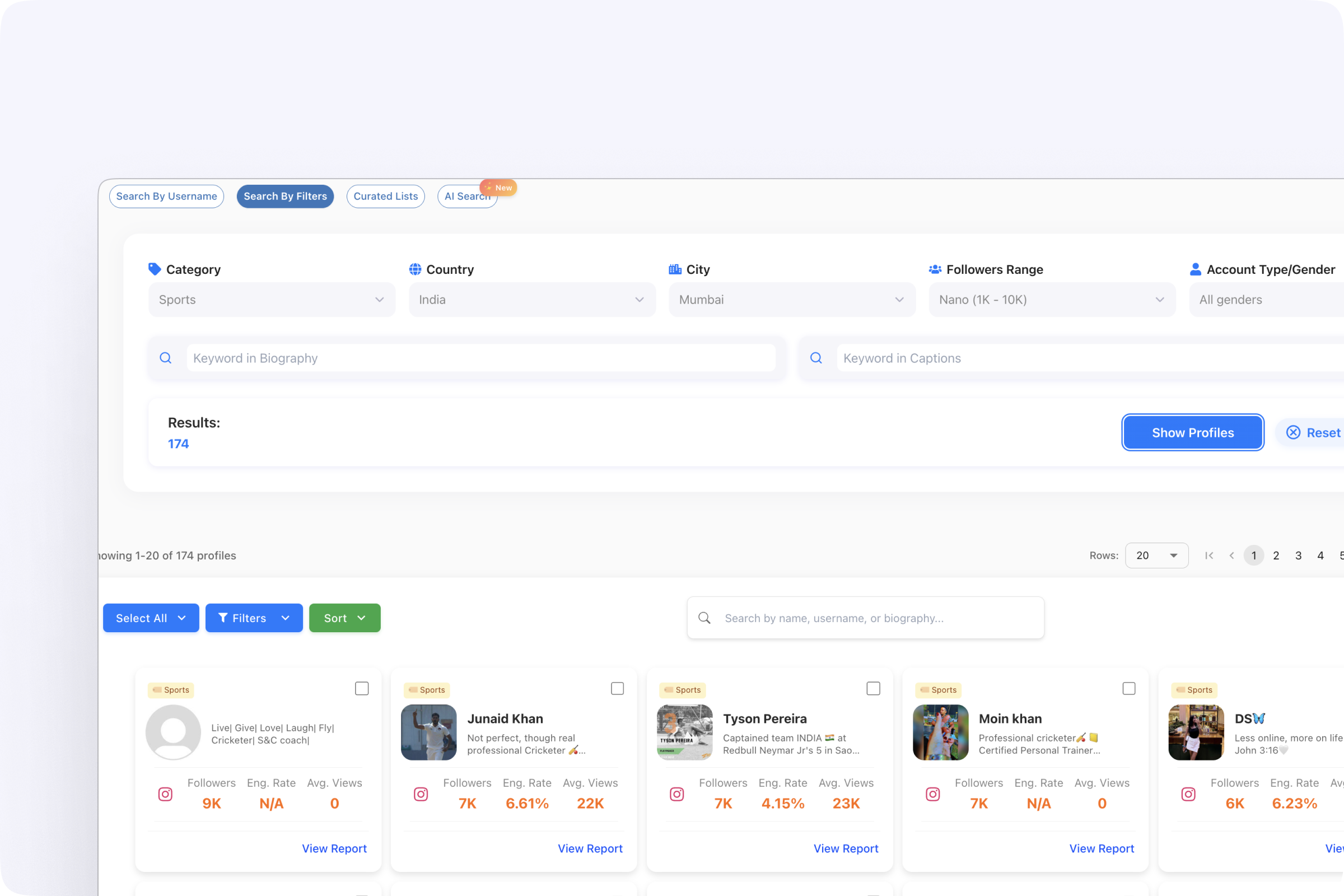Click the Show Profiles button

(x=1193, y=432)
